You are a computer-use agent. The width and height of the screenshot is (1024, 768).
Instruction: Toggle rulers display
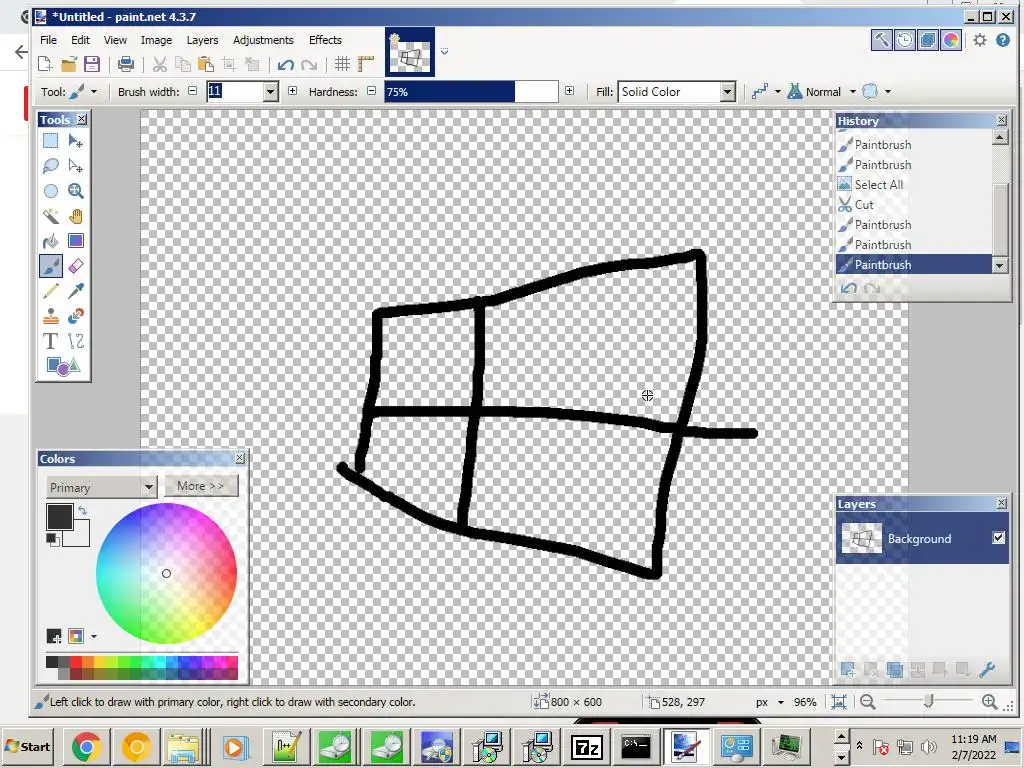coord(366,64)
